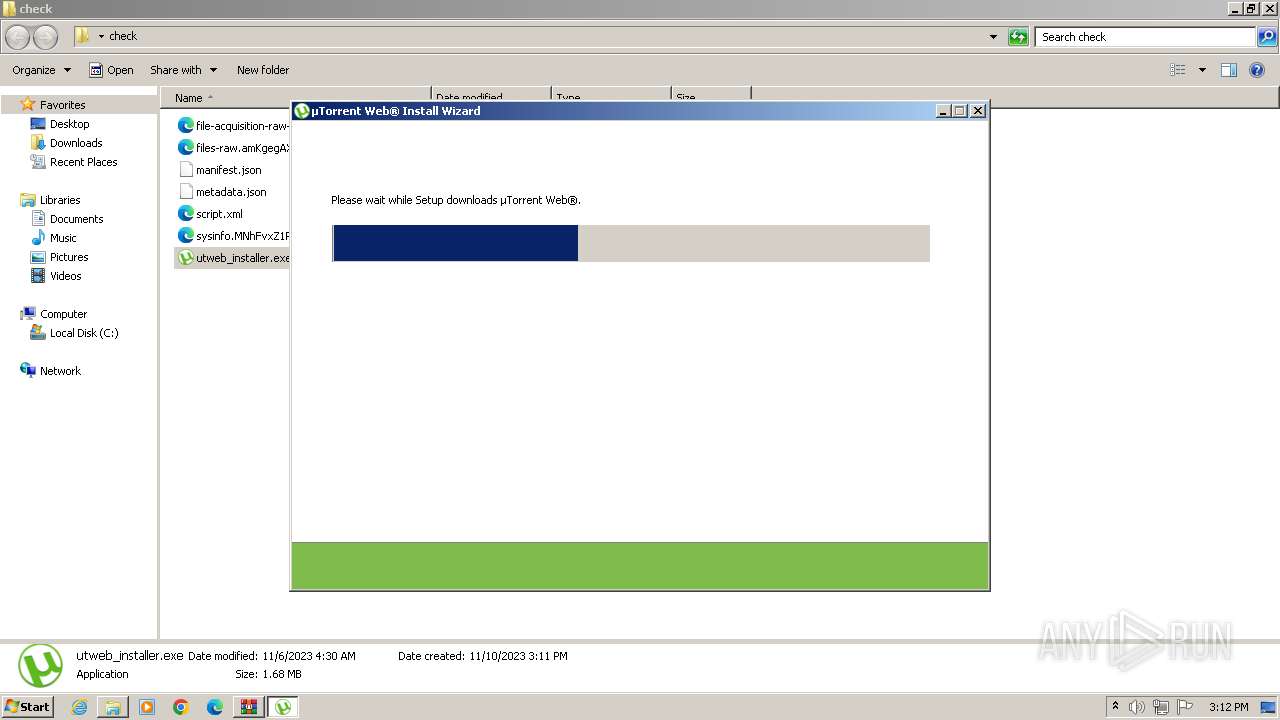Image resolution: width=1280 pixels, height=720 pixels.
Task: Show hidden tray icons arrow
Action: tap(1115, 707)
